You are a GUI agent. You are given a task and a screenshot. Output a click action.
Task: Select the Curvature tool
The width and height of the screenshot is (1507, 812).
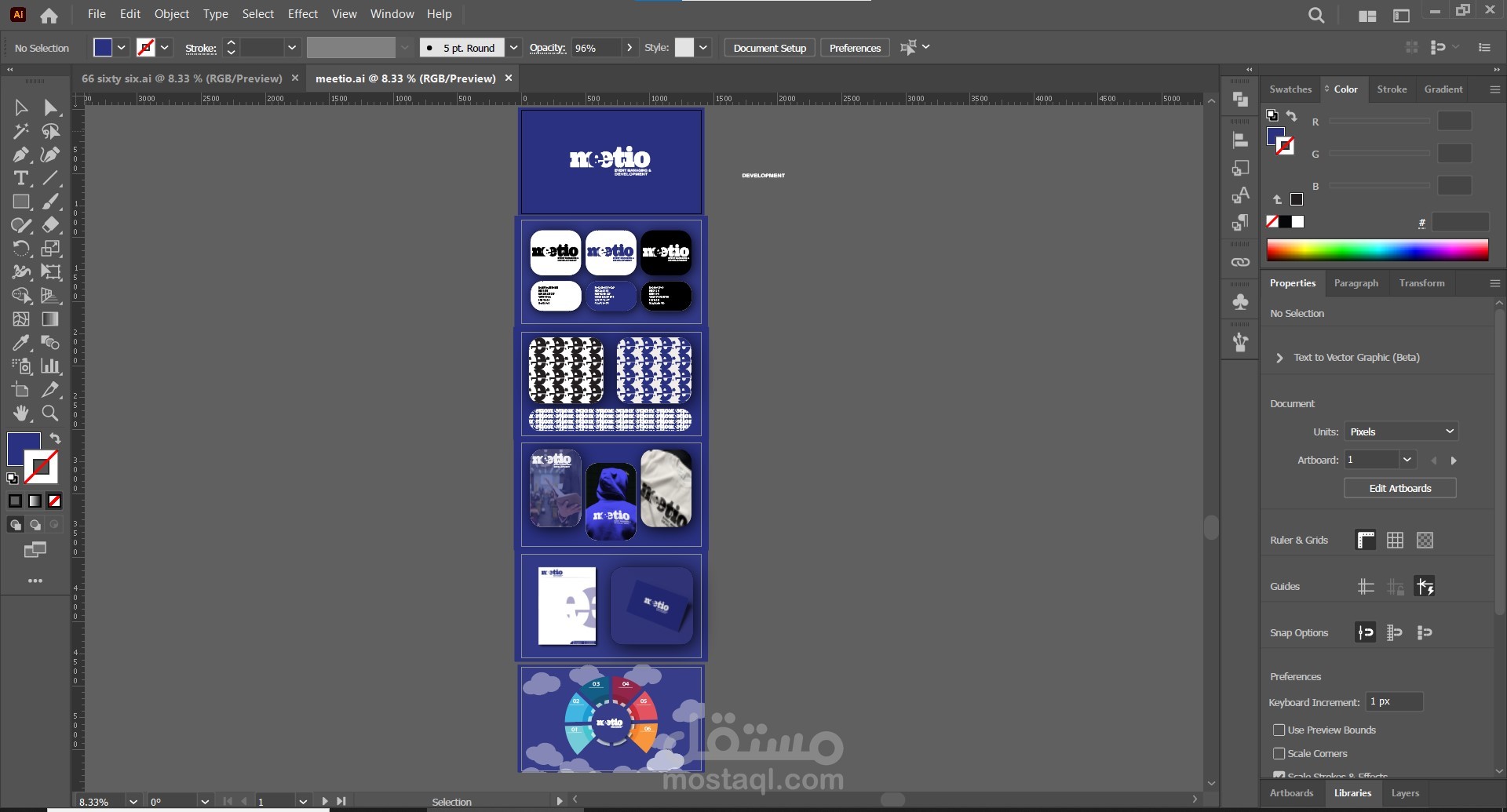pos(51,155)
